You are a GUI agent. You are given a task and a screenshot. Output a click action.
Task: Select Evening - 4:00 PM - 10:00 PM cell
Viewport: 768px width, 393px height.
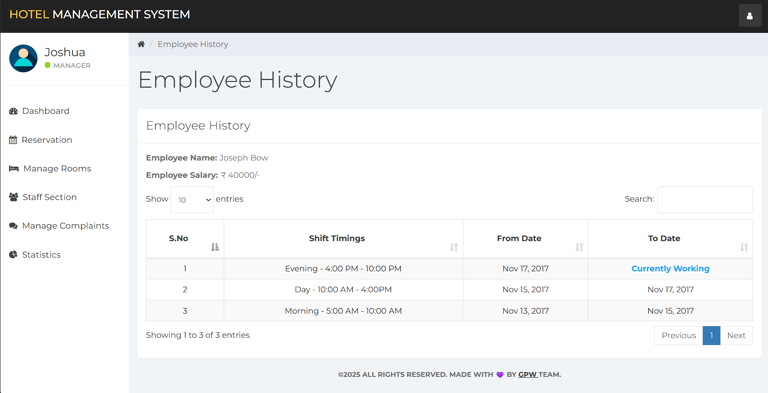point(343,269)
